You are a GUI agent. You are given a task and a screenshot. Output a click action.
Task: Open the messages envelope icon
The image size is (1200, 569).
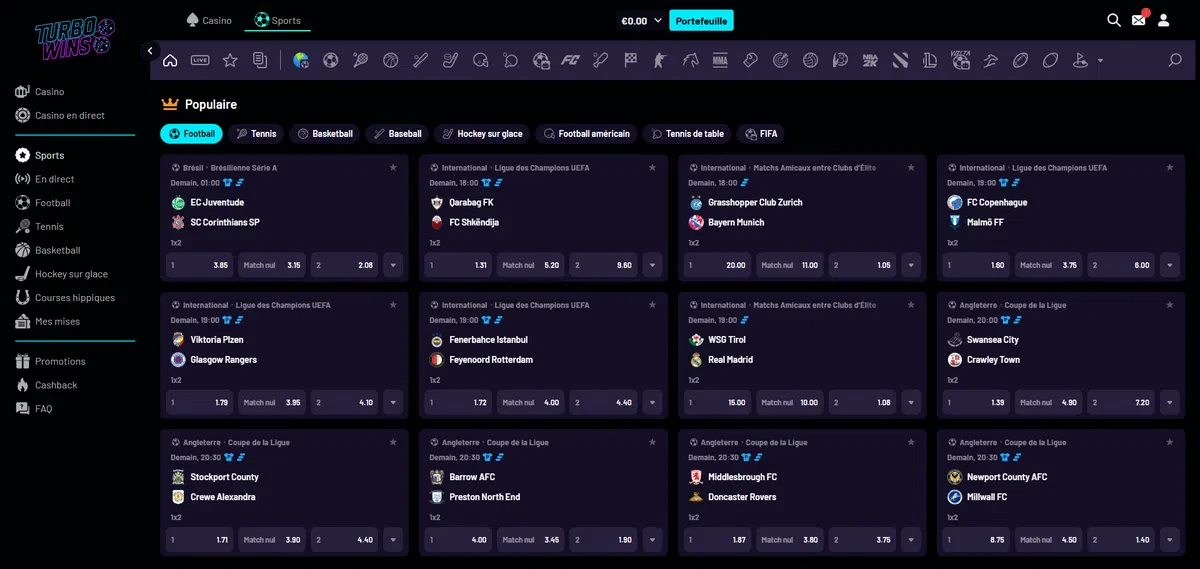click(x=1139, y=20)
